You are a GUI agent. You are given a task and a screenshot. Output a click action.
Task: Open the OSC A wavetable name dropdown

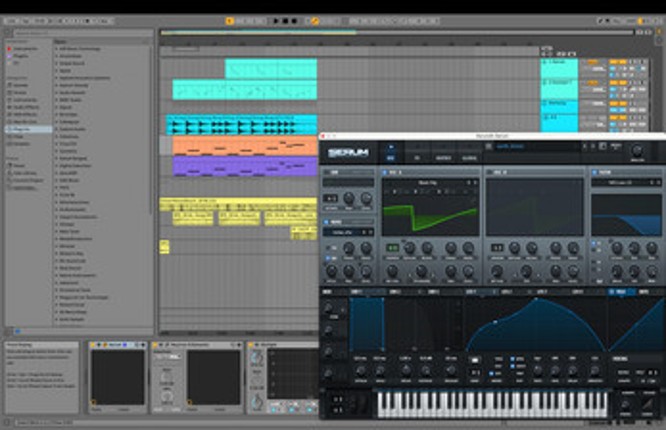[427, 183]
